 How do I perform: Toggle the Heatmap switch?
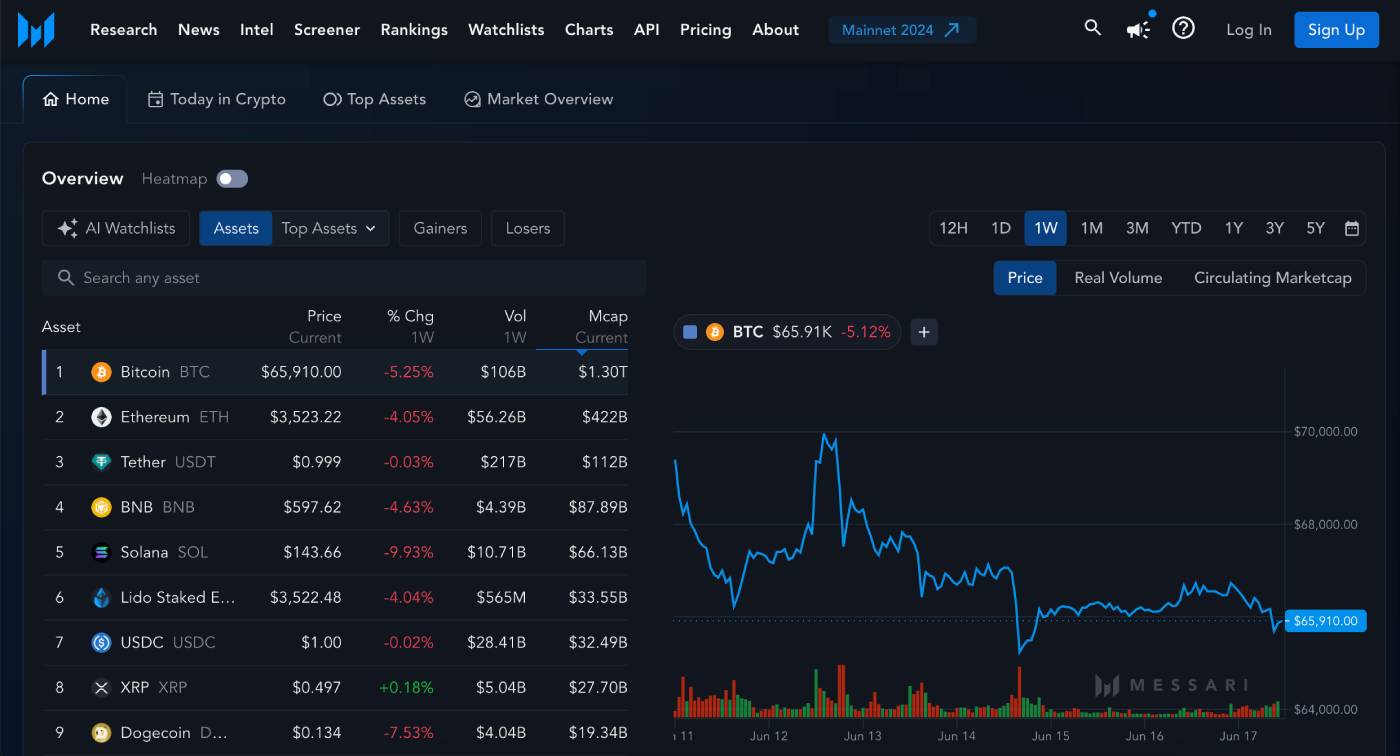tap(232, 179)
